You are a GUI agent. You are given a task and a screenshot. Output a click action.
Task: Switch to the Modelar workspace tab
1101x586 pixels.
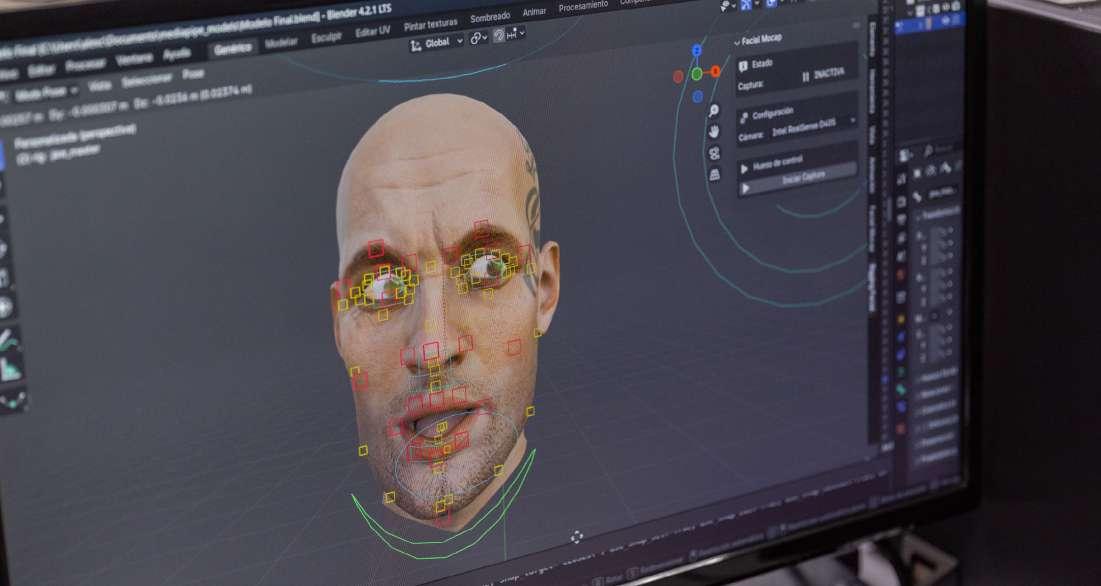pyautogui.click(x=281, y=42)
